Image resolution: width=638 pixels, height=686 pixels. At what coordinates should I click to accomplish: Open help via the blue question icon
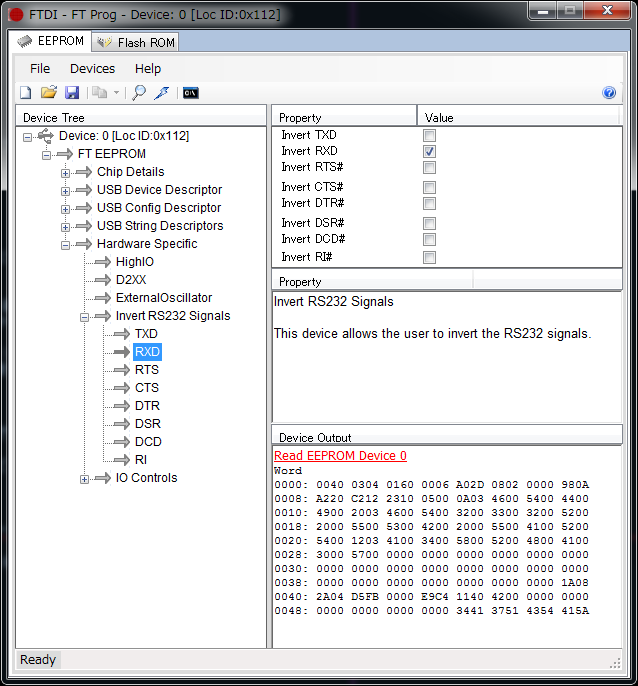(x=609, y=93)
